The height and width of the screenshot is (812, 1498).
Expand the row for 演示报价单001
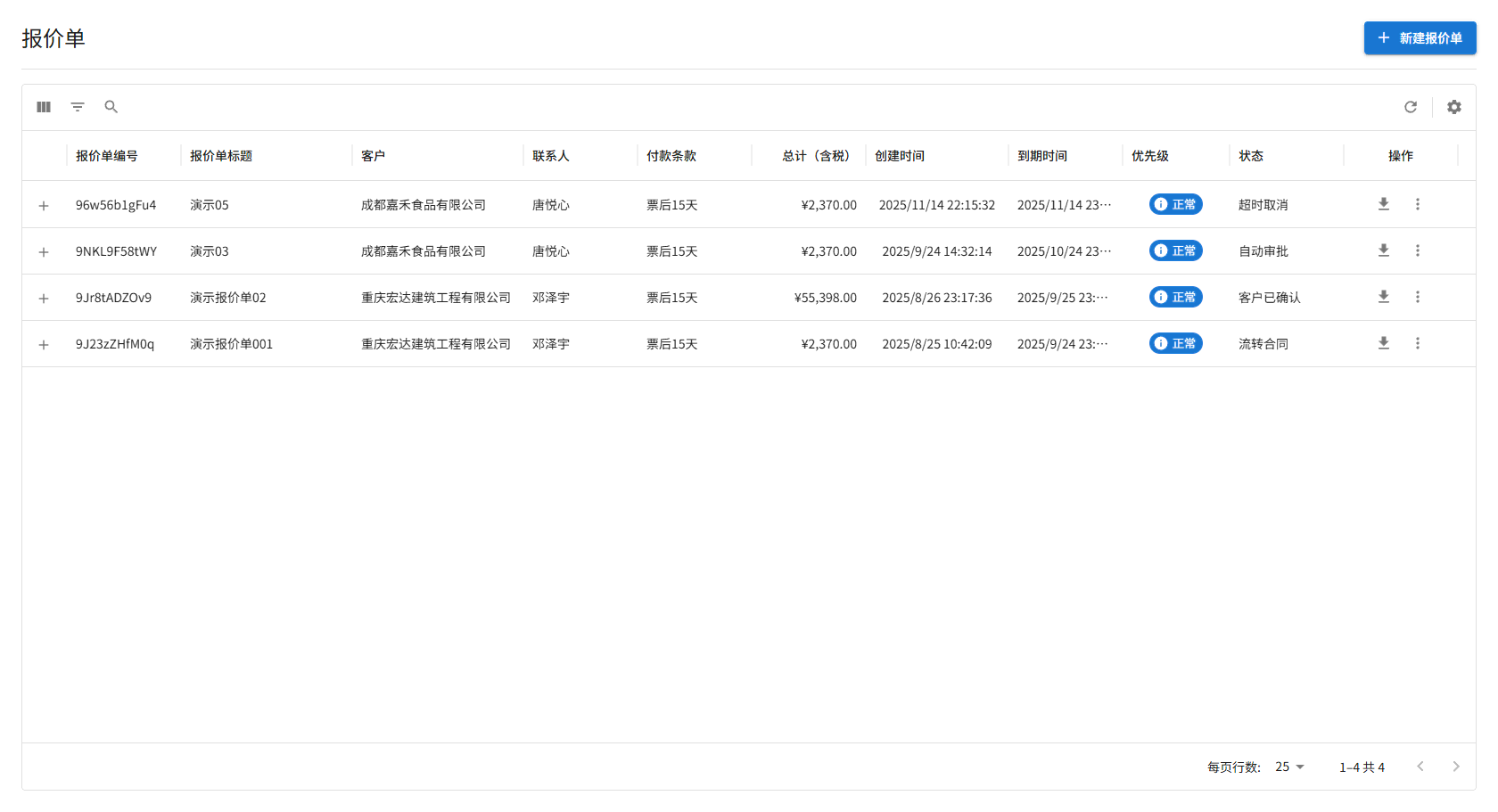[43, 343]
